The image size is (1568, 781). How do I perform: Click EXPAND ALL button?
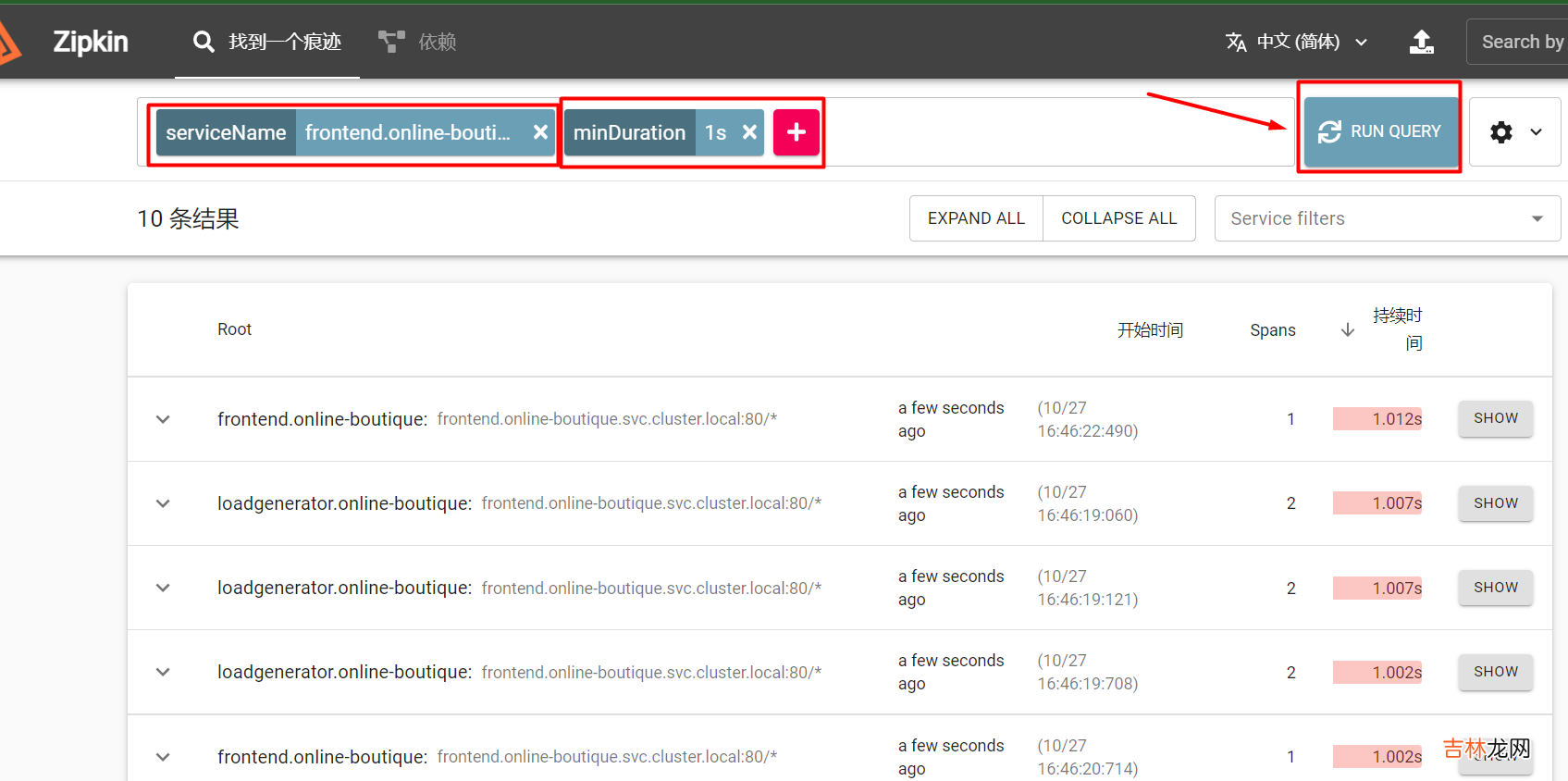pos(976,218)
